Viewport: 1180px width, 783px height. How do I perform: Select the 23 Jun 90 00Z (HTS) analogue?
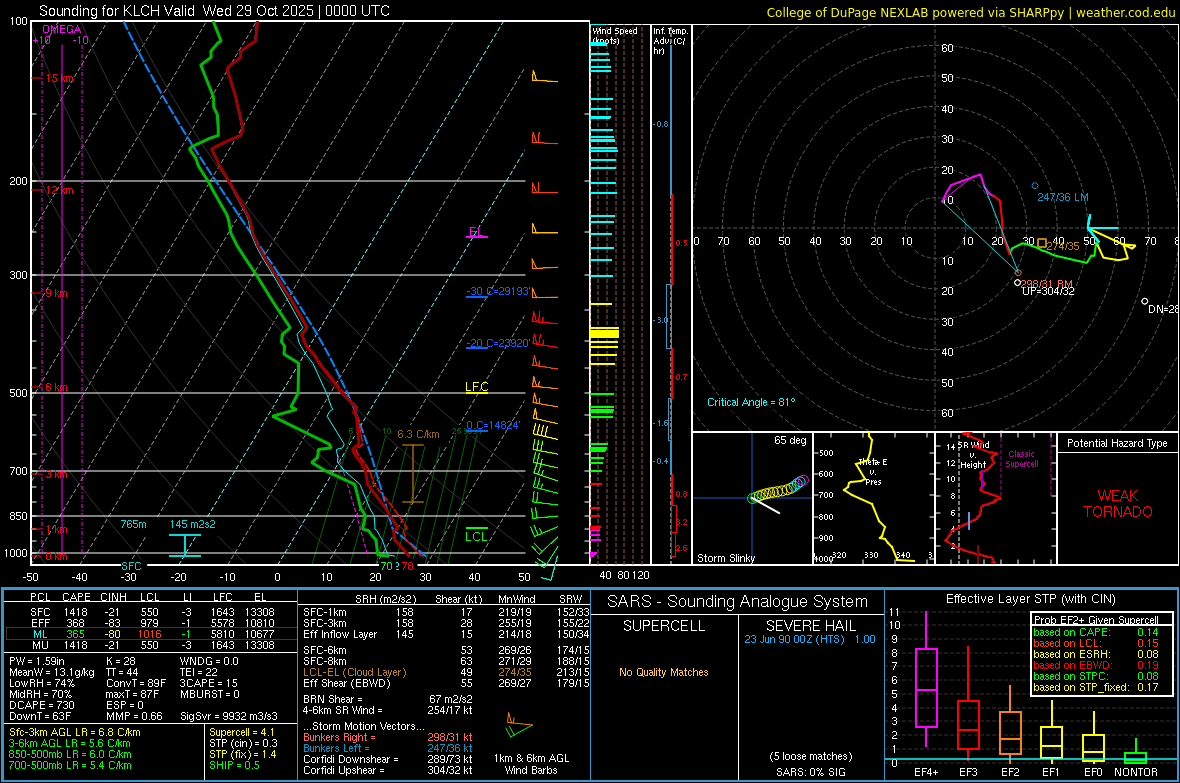[810, 639]
